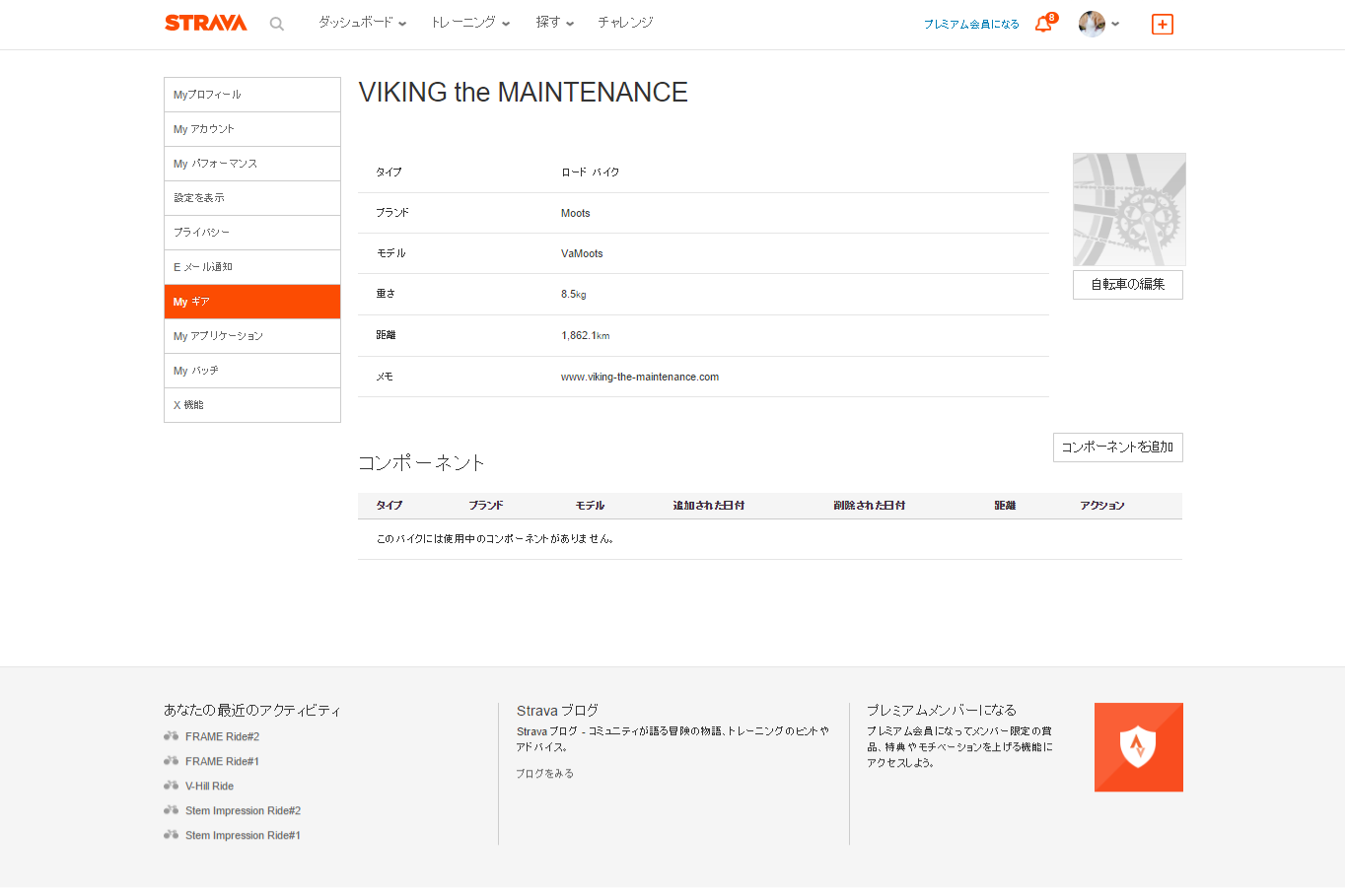Click the 8.5kg weight value
The width and height of the screenshot is (1345, 896).
[x=574, y=294]
